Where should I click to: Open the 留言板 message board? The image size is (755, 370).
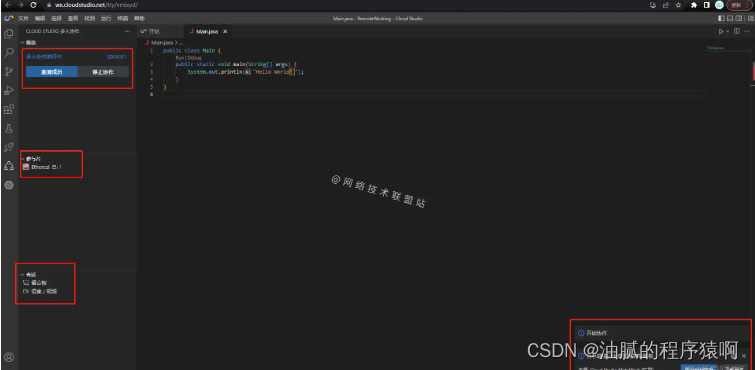39,283
